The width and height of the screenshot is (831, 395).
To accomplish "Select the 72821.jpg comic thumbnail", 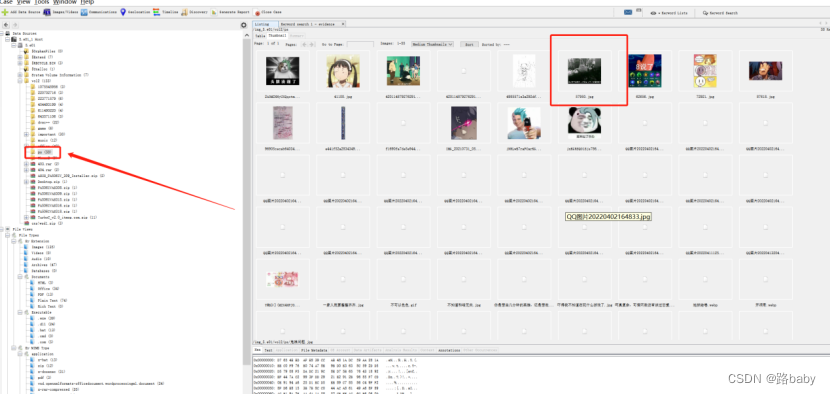I will click(x=705, y=71).
